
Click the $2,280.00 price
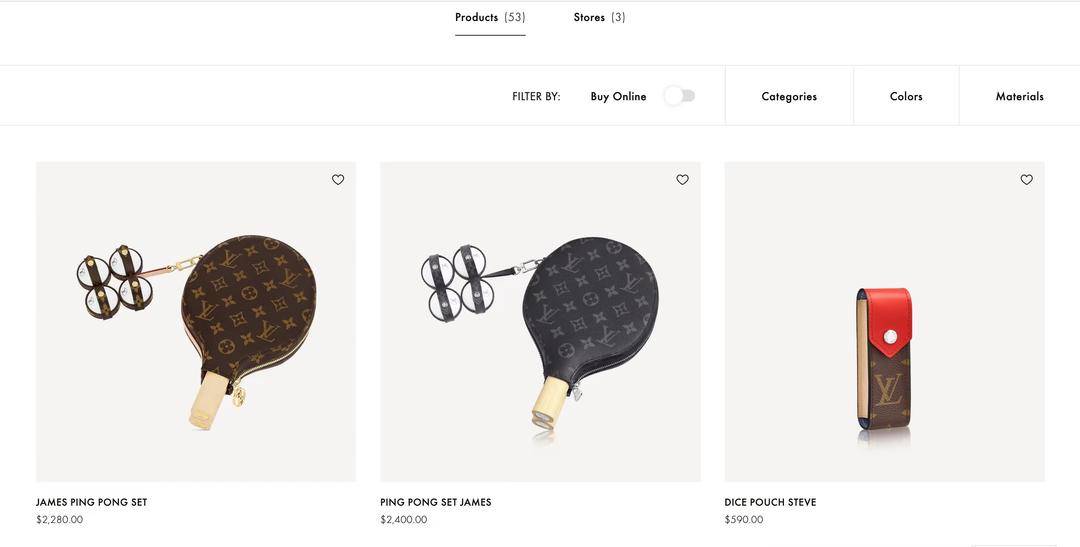60,520
